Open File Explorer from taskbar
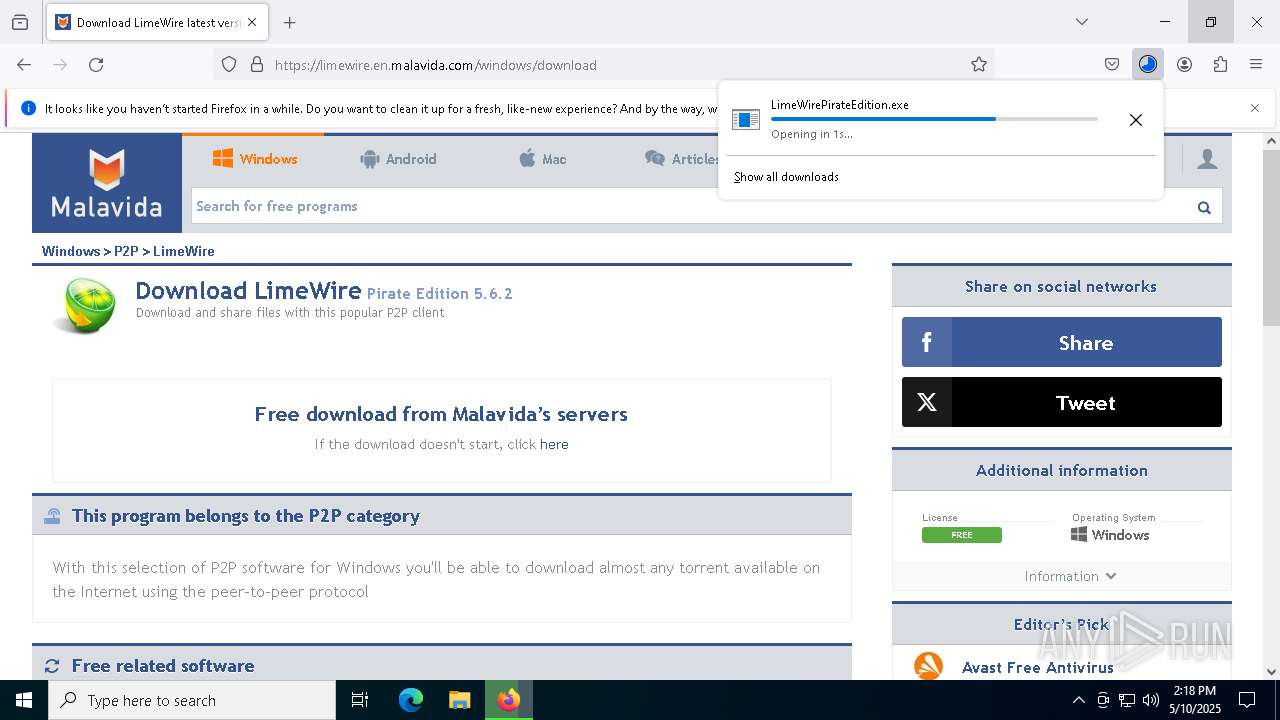 pos(459,700)
